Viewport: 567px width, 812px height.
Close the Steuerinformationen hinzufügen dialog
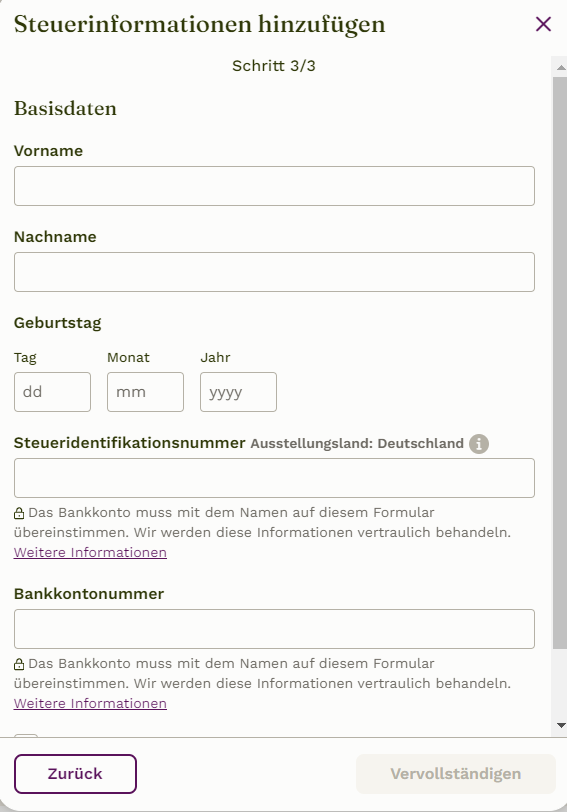543,24
